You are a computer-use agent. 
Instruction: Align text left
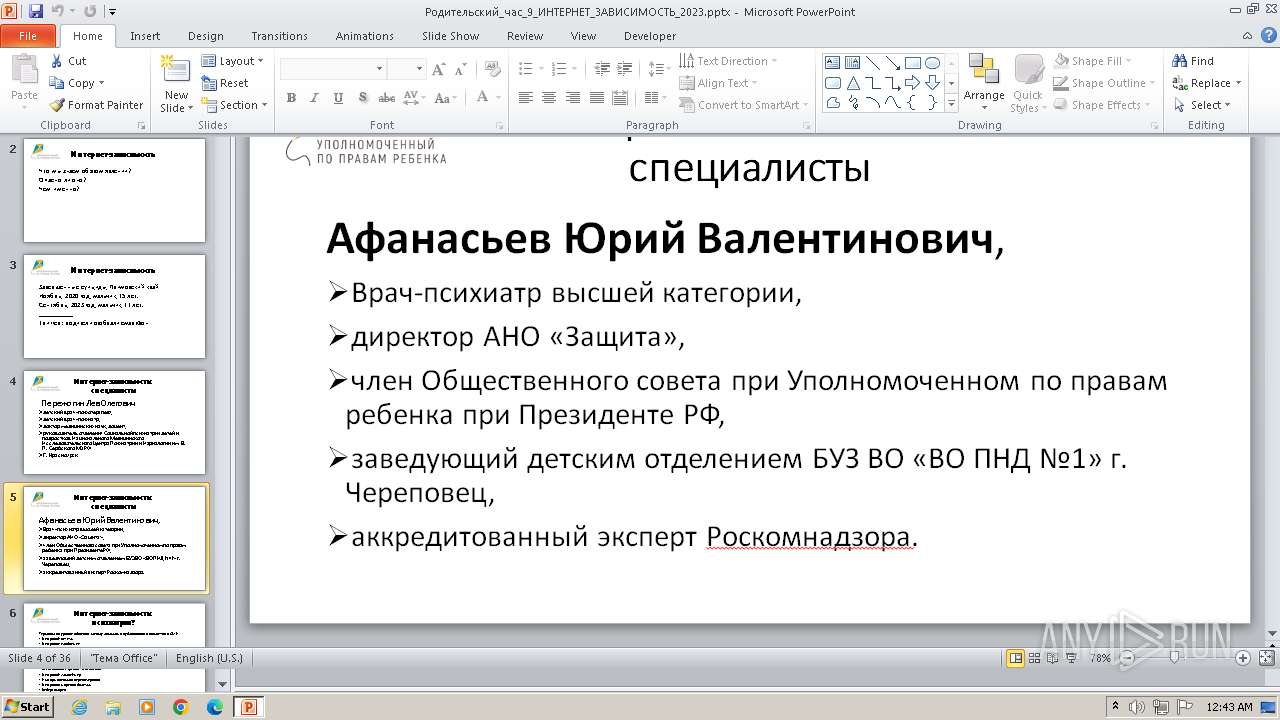coord(525,98)
